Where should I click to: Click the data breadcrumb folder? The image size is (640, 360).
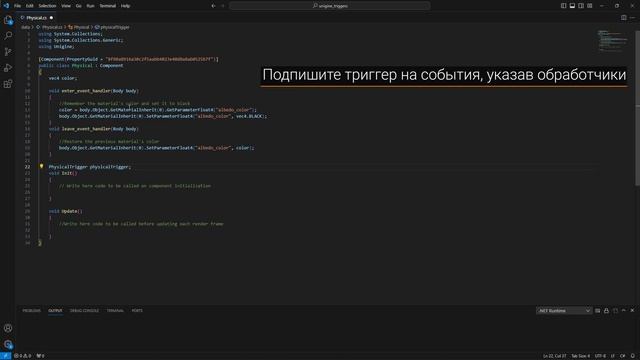click(25, 27)
